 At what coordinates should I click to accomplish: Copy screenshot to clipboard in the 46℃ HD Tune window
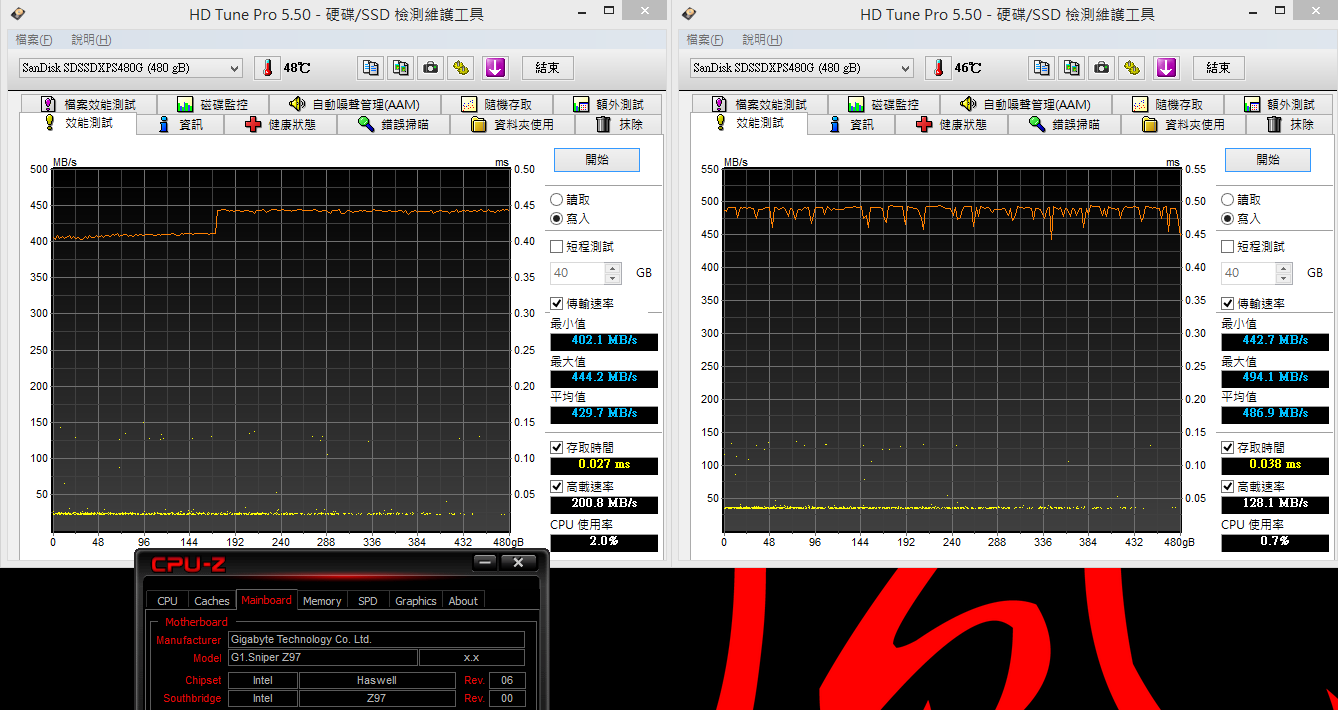1072,68
